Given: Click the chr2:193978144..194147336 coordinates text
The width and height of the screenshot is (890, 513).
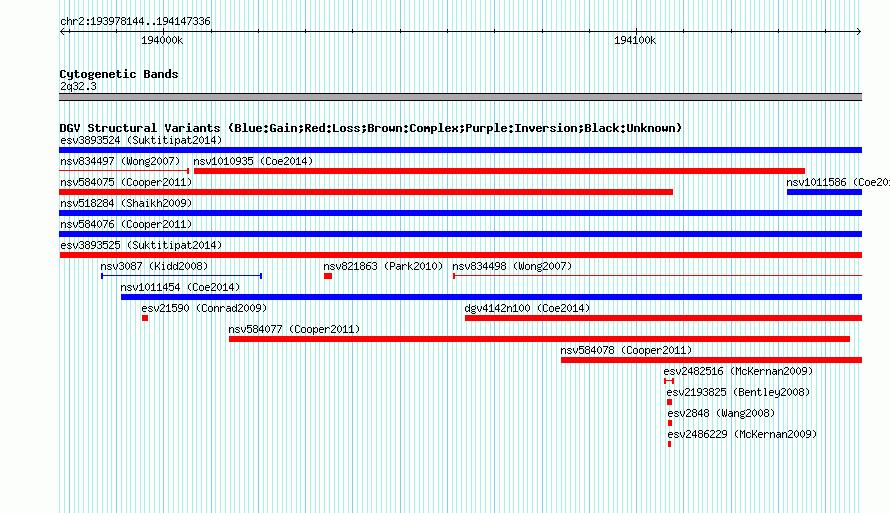Looking at the screenshot, I should 135,21.
